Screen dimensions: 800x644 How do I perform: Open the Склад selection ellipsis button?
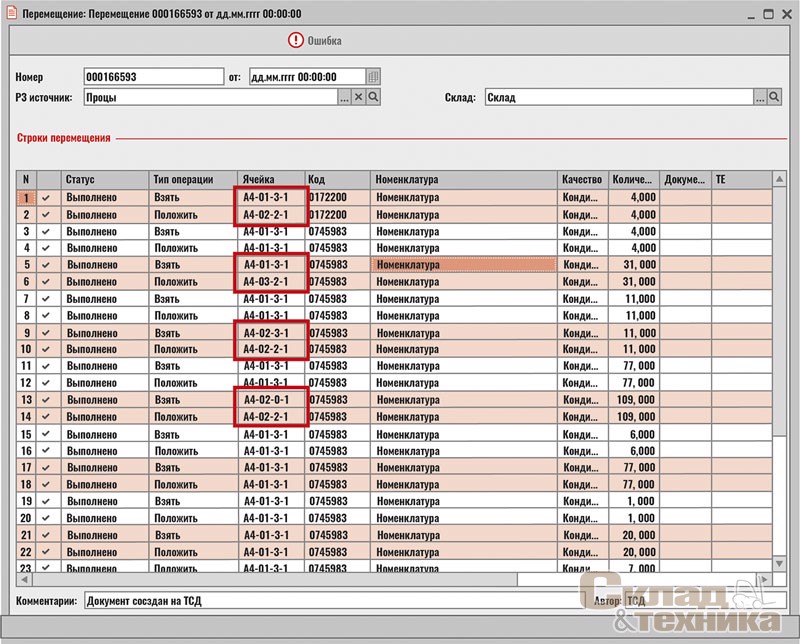tap(759, 97)
